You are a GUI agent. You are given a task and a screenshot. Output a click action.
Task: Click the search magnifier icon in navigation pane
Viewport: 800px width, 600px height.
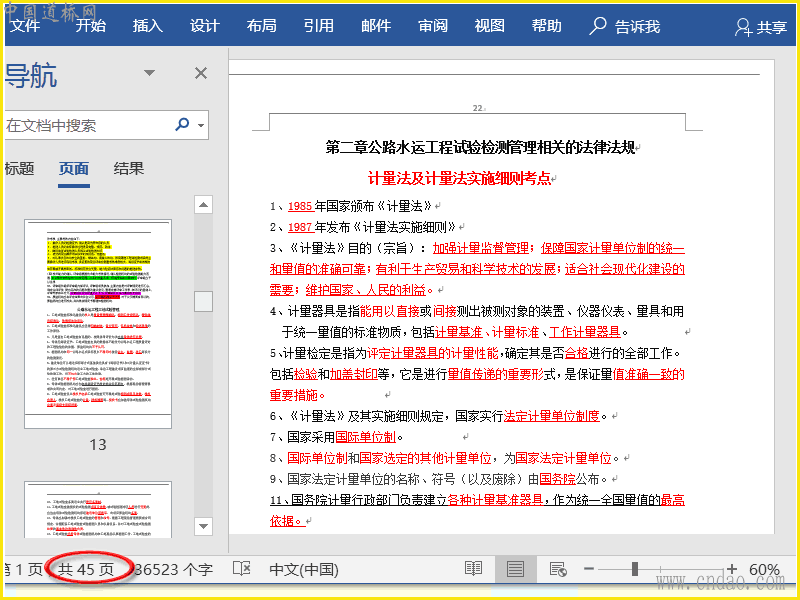(x=182, y=125)
